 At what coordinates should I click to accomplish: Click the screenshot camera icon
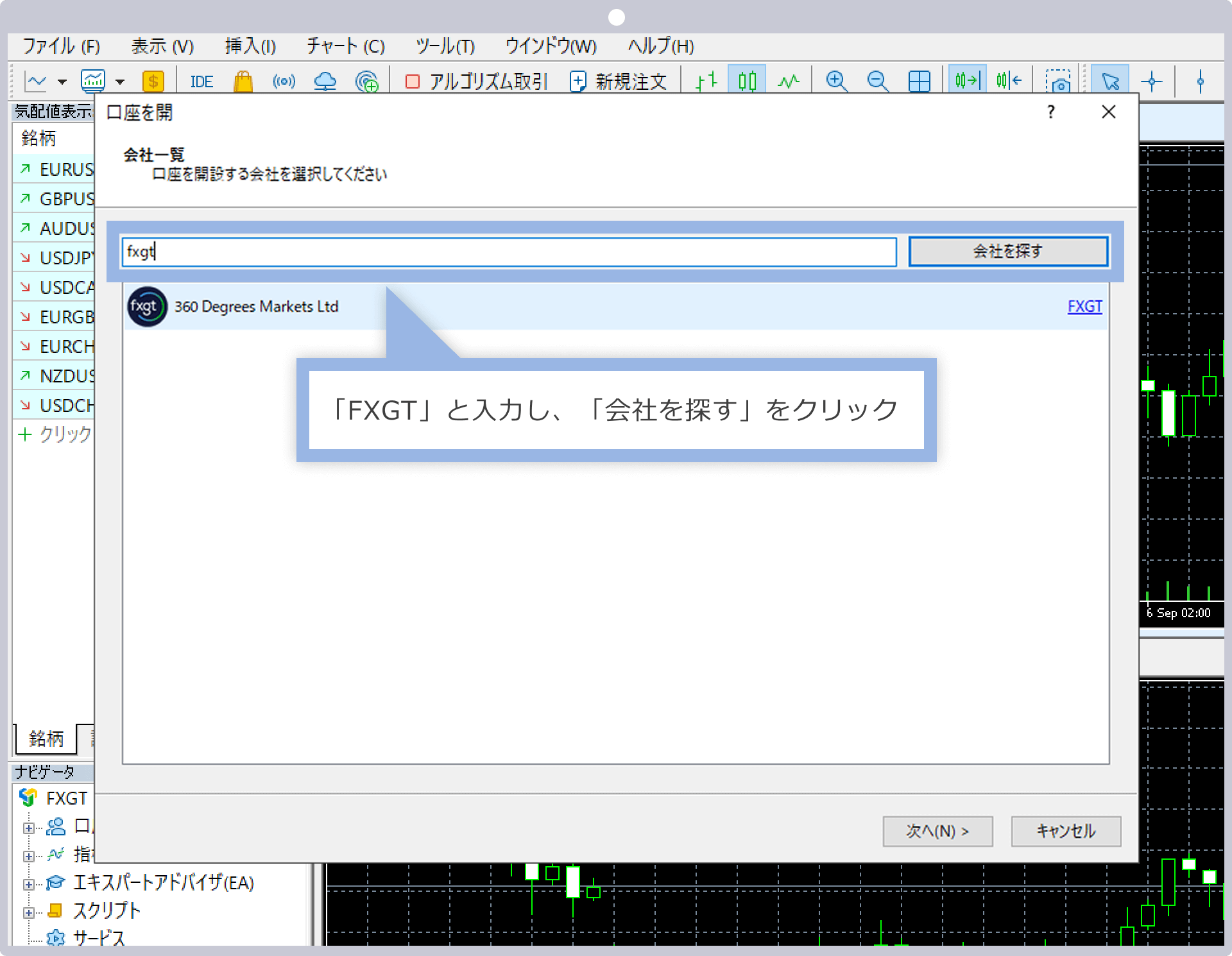[1057, 82]
